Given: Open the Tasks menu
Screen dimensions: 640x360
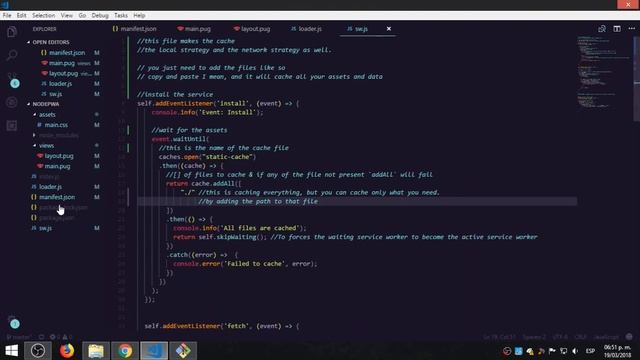Looking at the screenshot, I should (x=121, y=16).
